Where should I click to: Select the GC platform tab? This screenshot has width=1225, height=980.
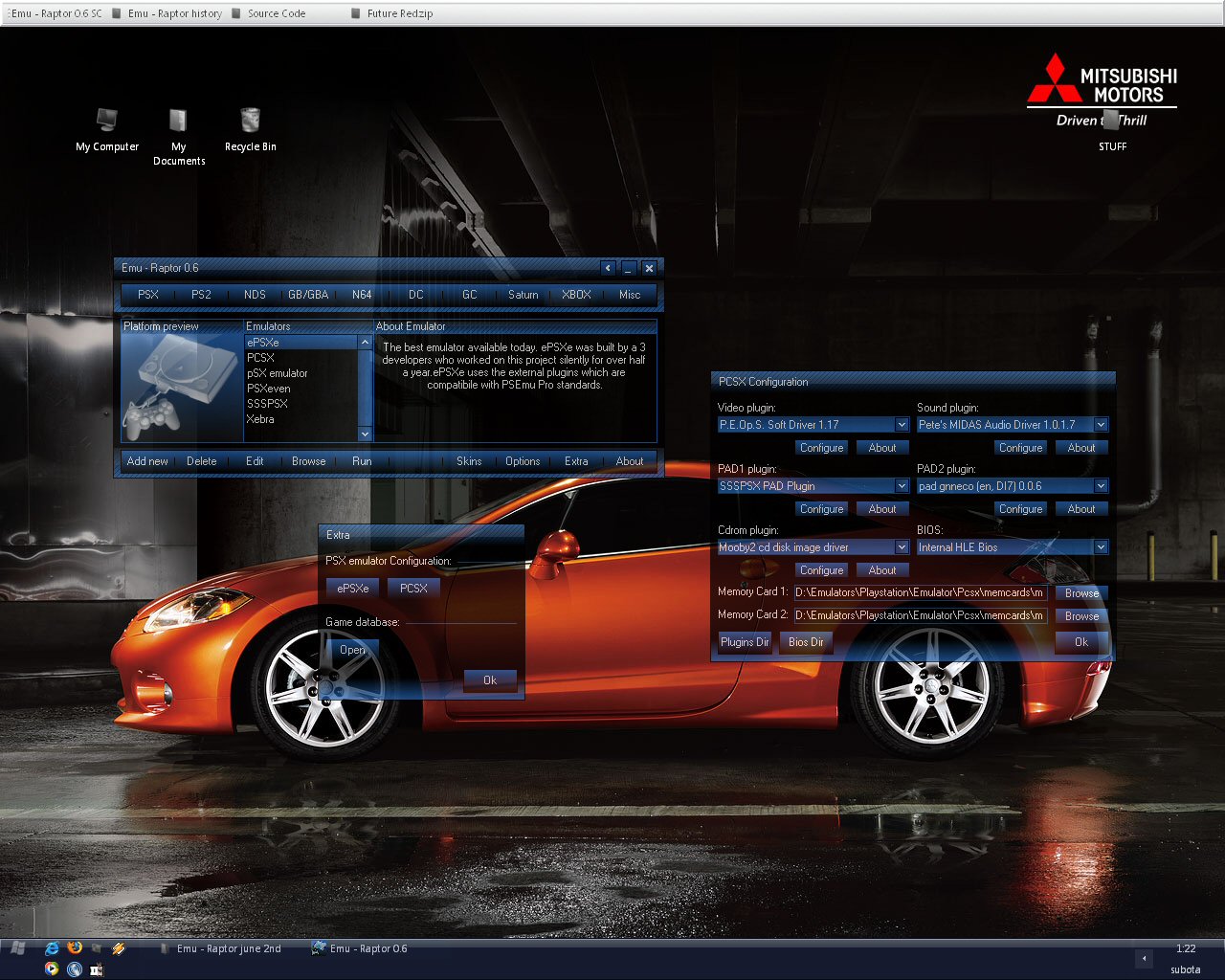pyautogui.click(x=469, y=295)
